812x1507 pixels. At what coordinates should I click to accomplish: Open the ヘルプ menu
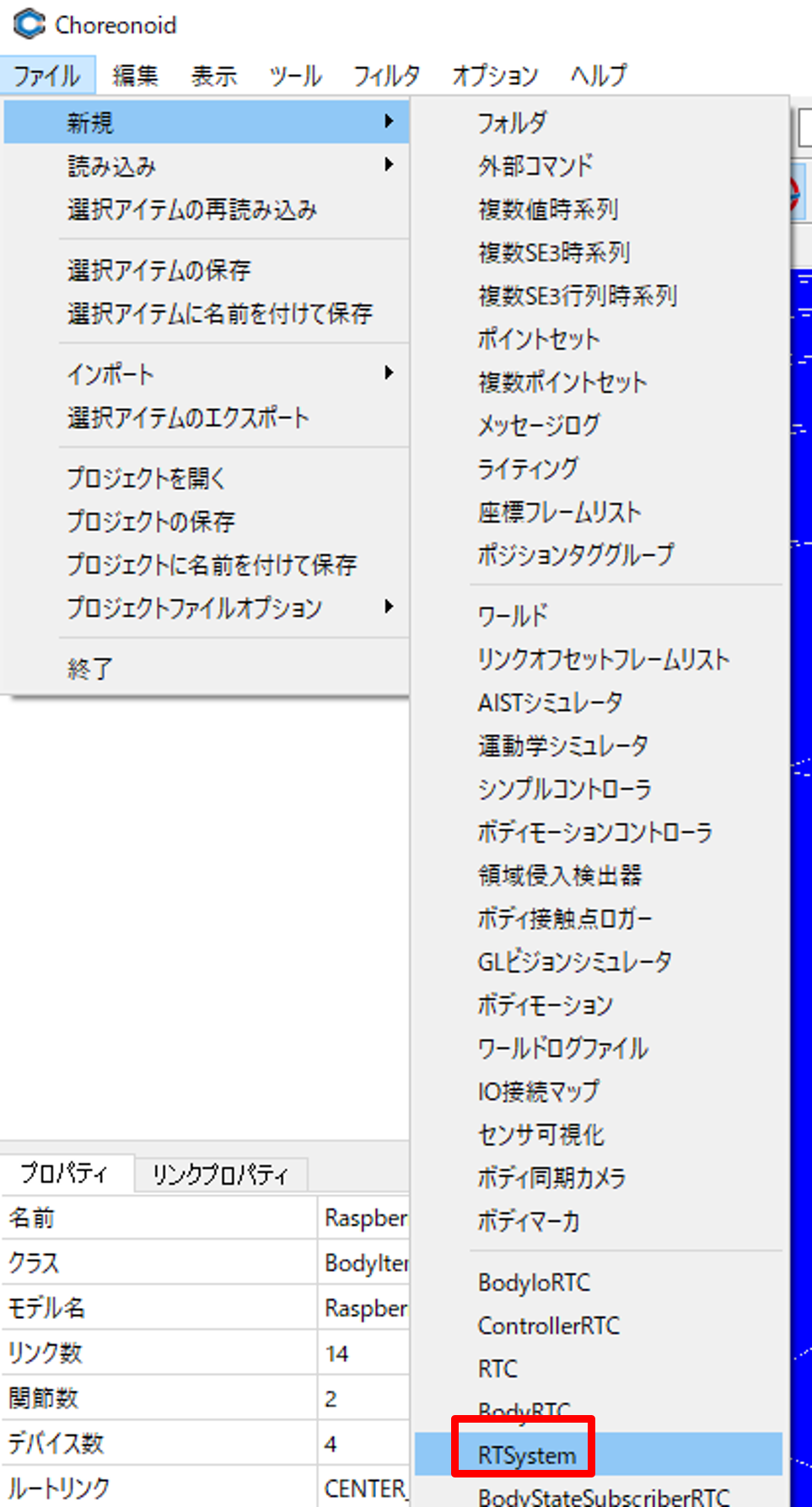[598, 76]
